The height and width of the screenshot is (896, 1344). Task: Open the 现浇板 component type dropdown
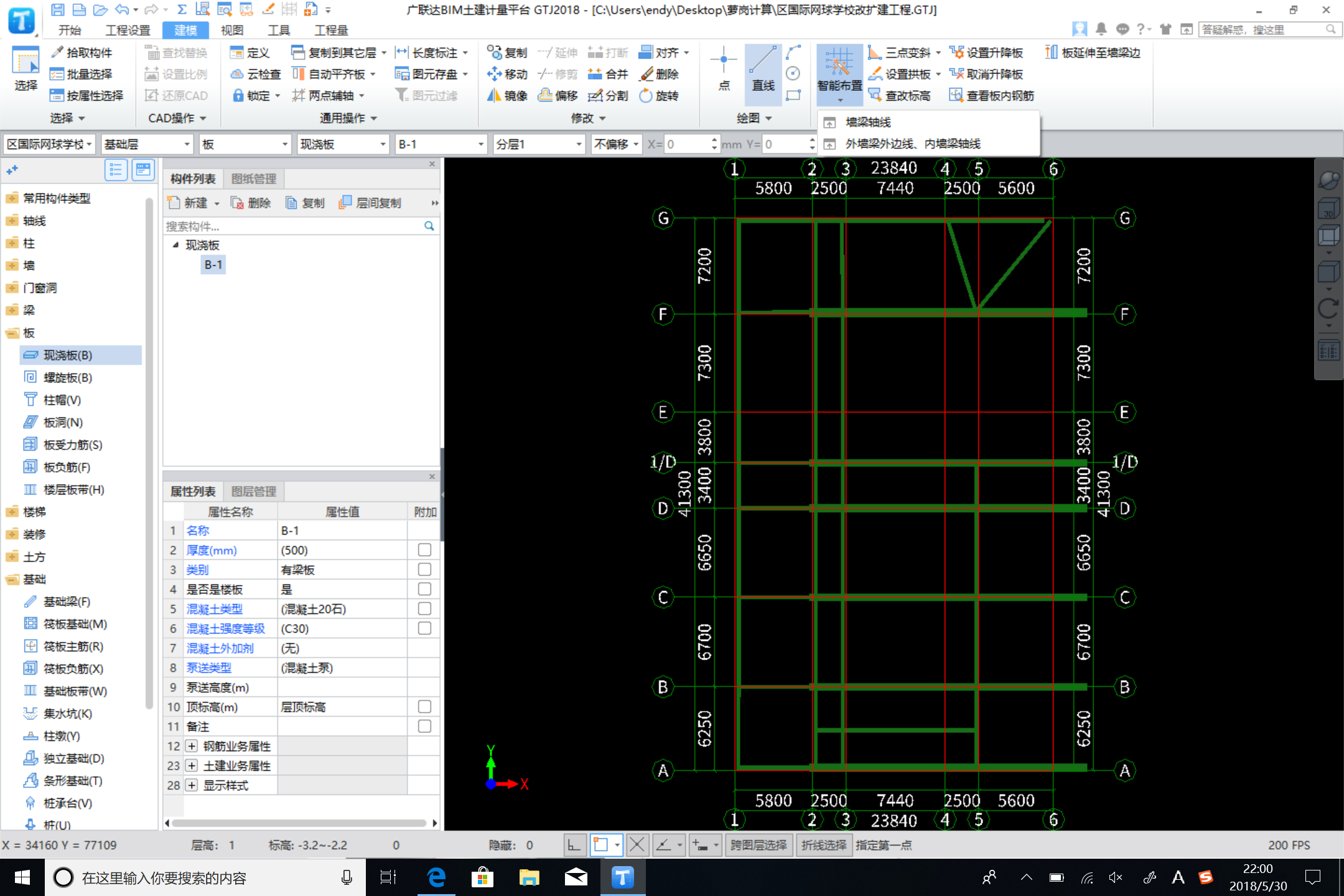343,144
